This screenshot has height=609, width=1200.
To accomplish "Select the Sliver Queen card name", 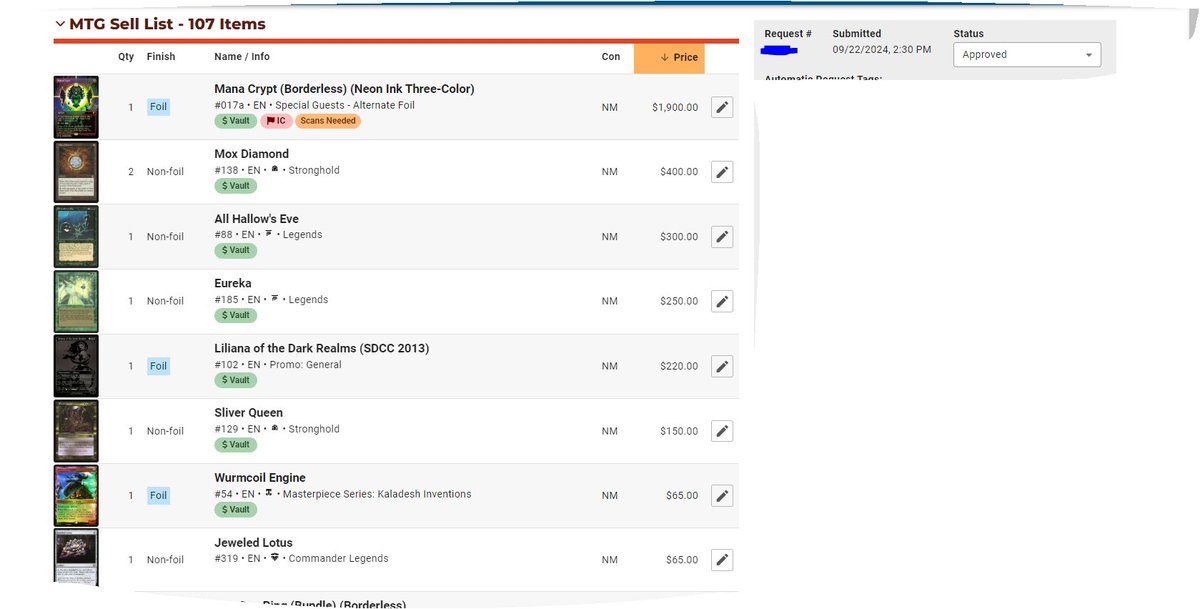I will (x=248, y=413).
